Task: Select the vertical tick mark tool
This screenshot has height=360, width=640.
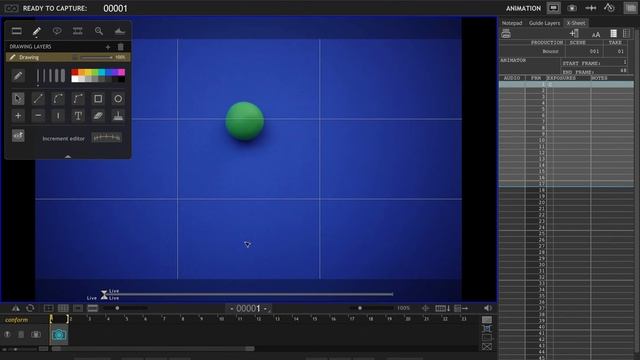Action: pos(58,116)
